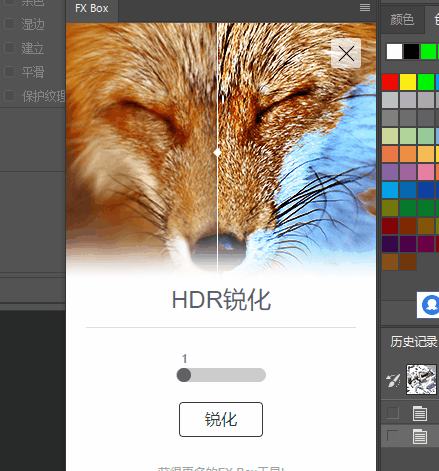Toggle the 平滑 checkbox
This screenshot has height=471, width=439.
[10, 72]
